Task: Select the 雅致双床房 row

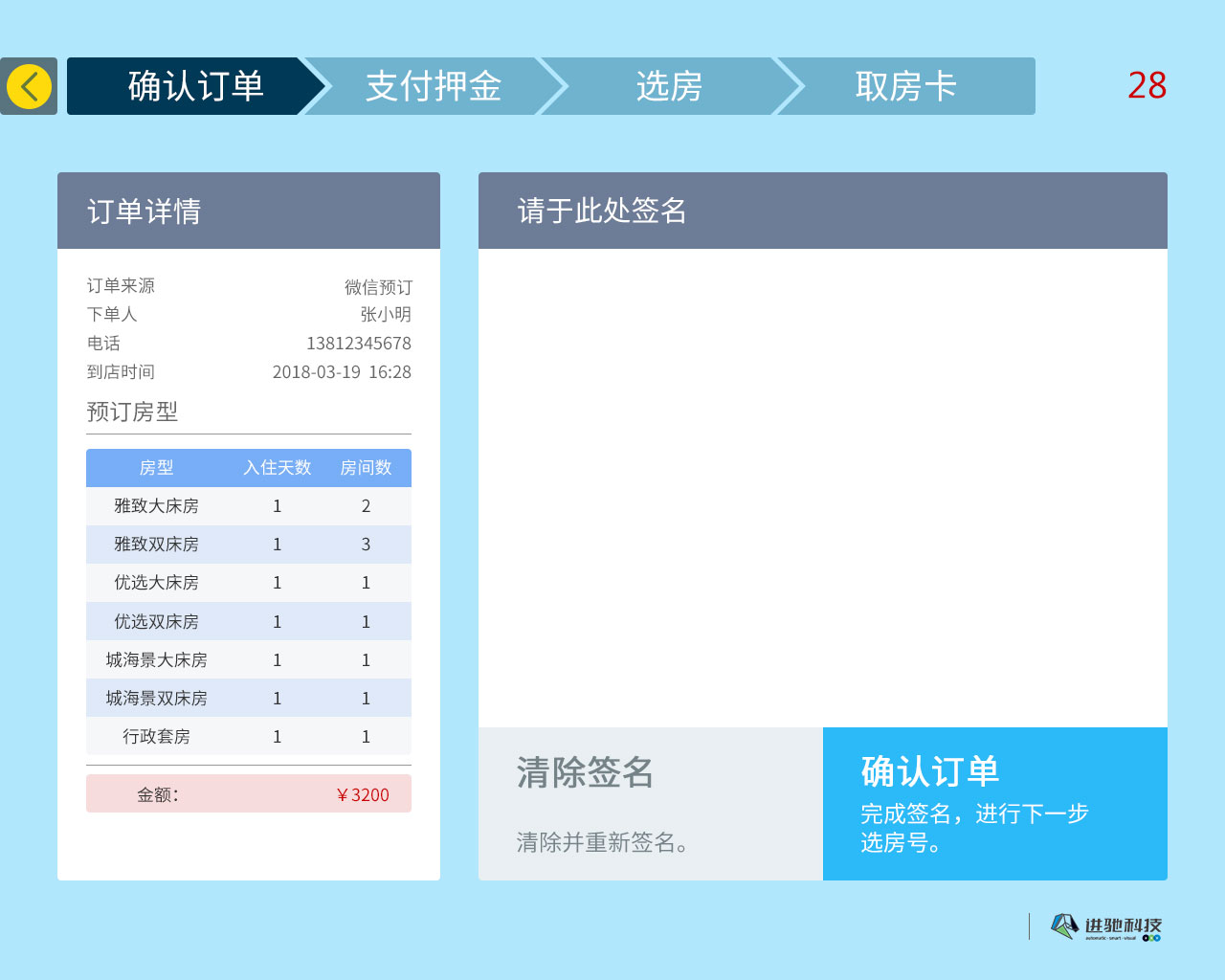Action: point(248,545)
